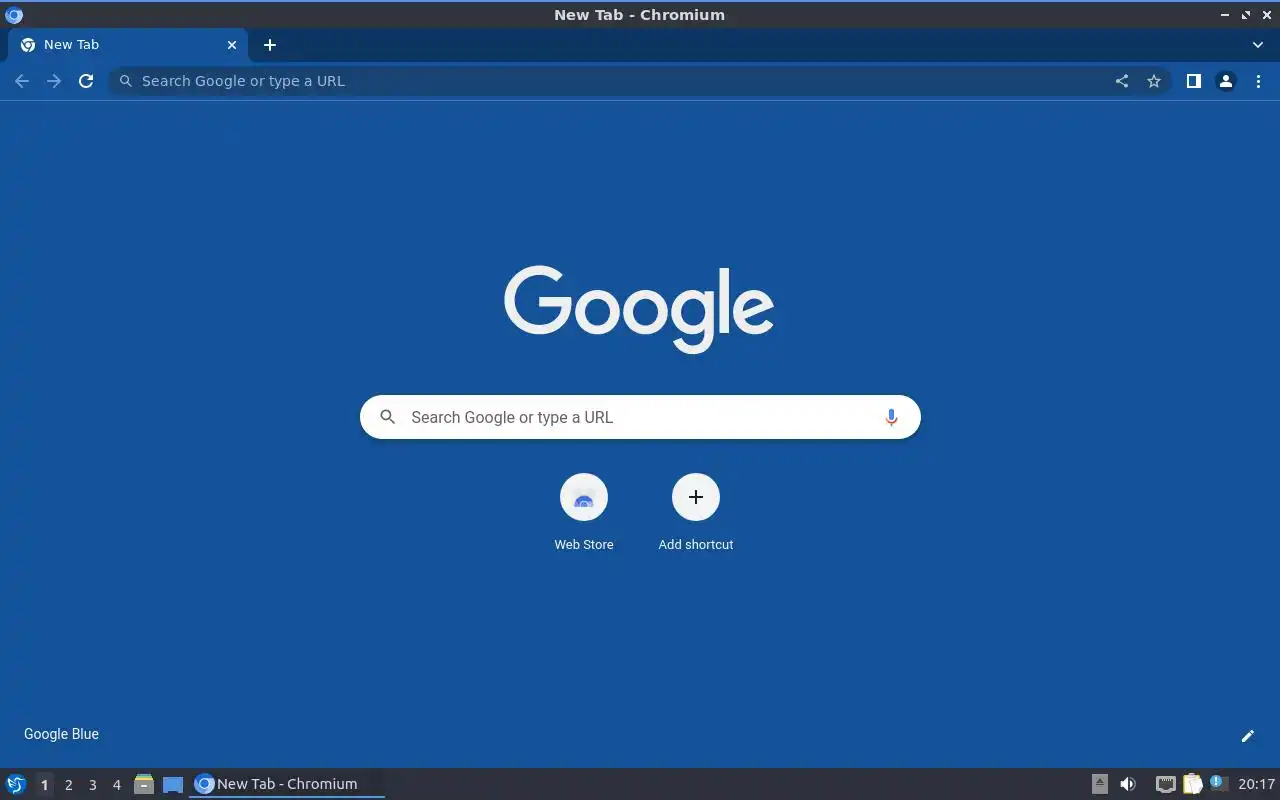Switch to workspace 2

[68, 785]
